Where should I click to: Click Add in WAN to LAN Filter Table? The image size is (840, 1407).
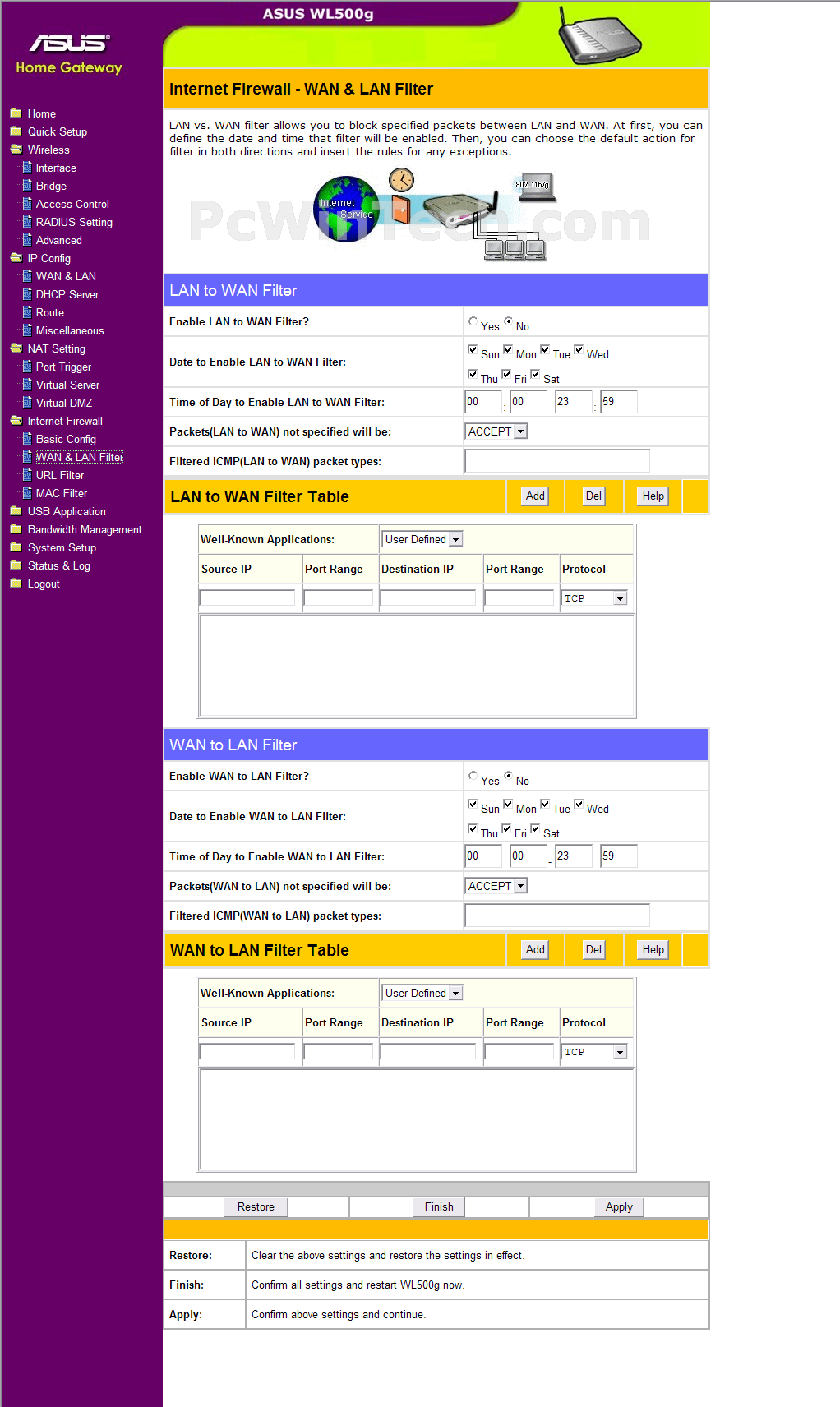535,949
